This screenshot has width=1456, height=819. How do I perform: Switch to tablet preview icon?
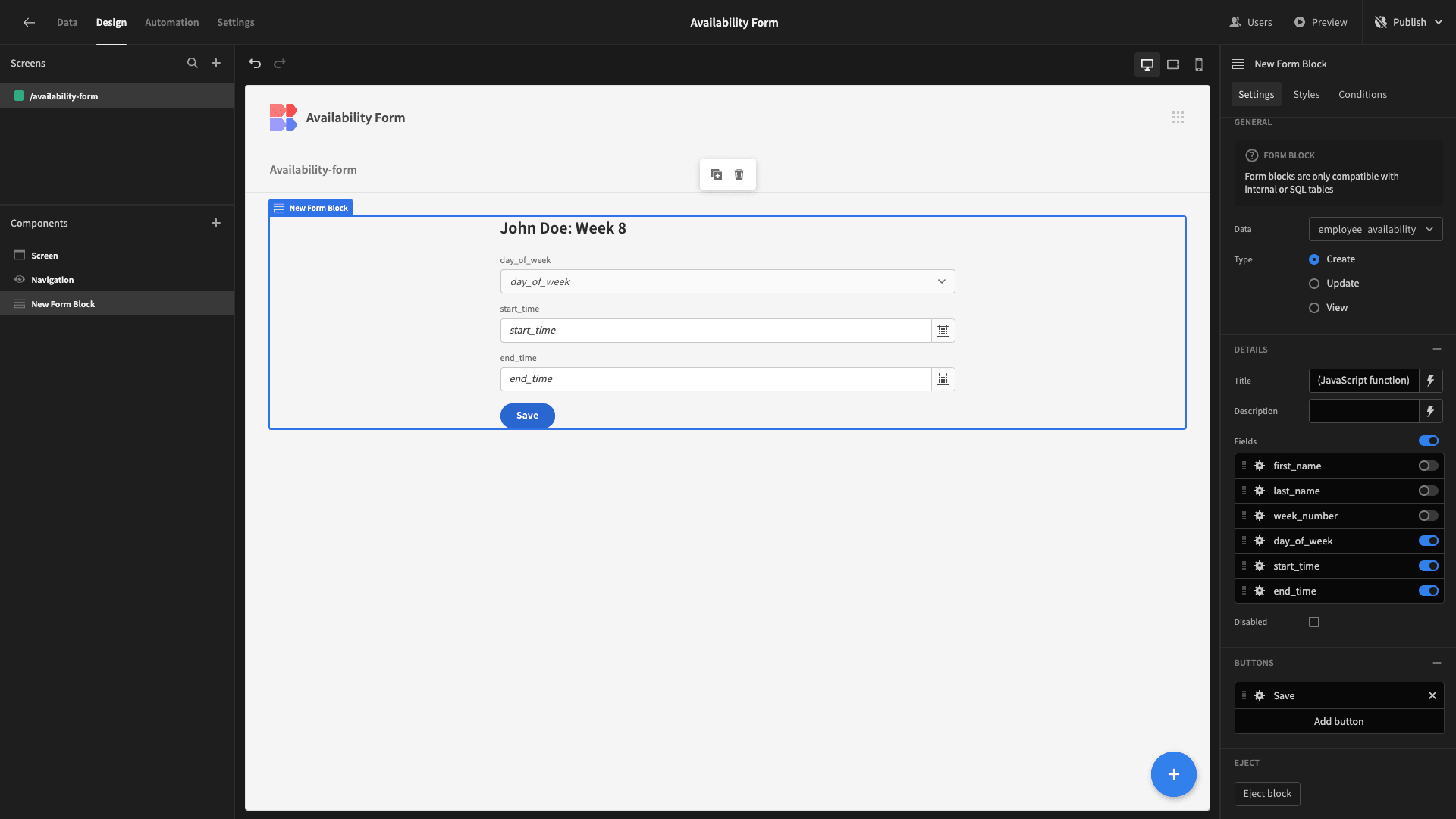[1173, 64]
